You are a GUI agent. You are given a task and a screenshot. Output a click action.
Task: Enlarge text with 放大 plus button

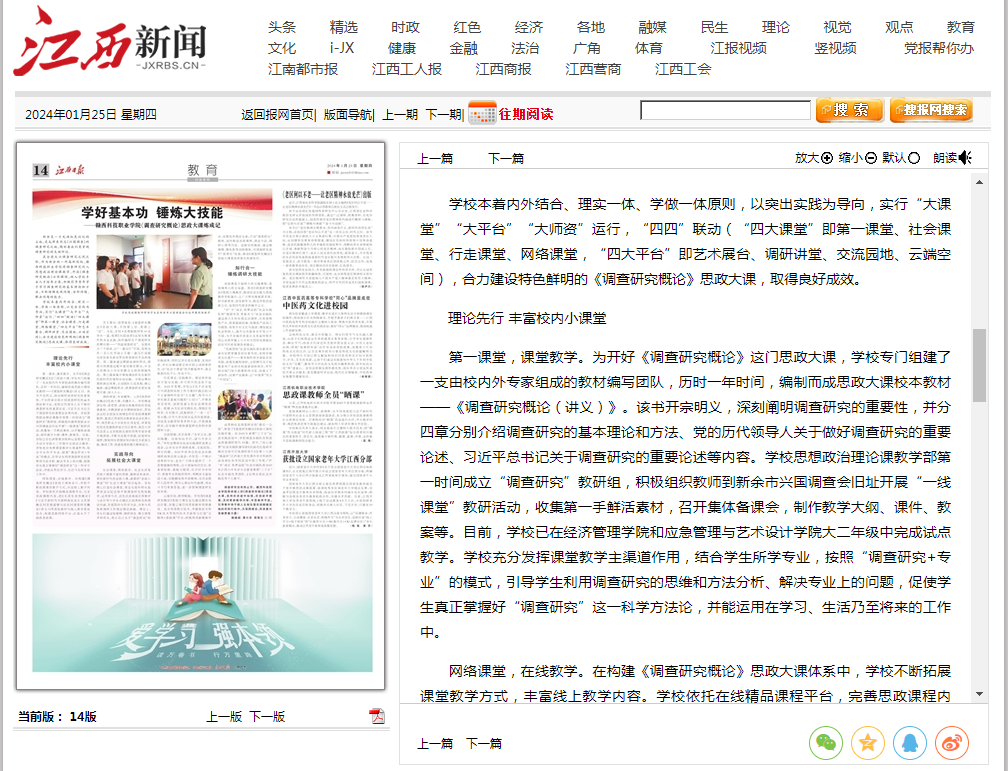coord(827,157)
